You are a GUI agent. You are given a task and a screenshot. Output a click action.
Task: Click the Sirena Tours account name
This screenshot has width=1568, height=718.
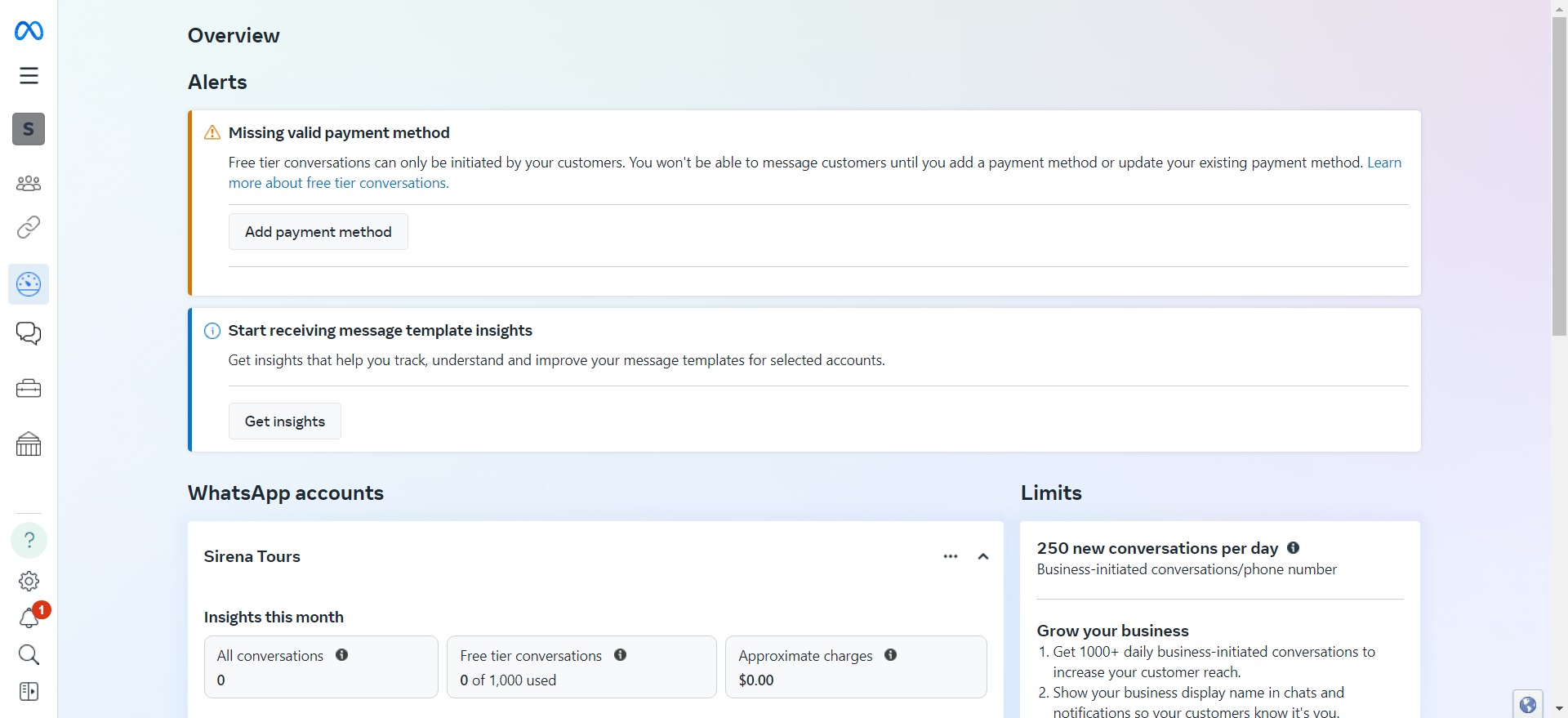click(252, 556)
